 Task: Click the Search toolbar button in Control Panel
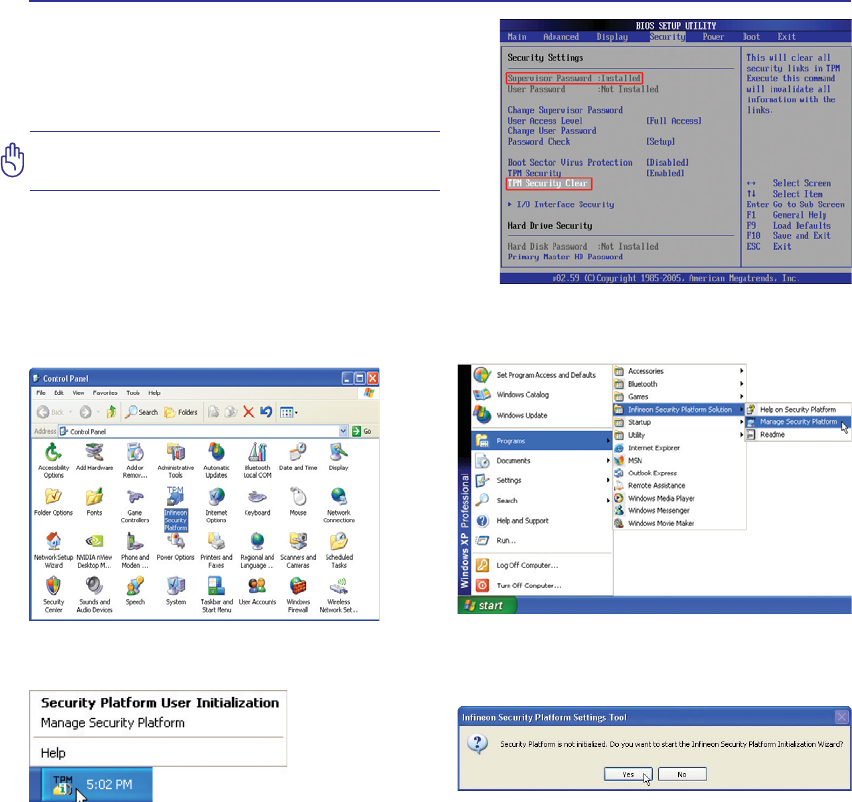[x=141, y=412]
